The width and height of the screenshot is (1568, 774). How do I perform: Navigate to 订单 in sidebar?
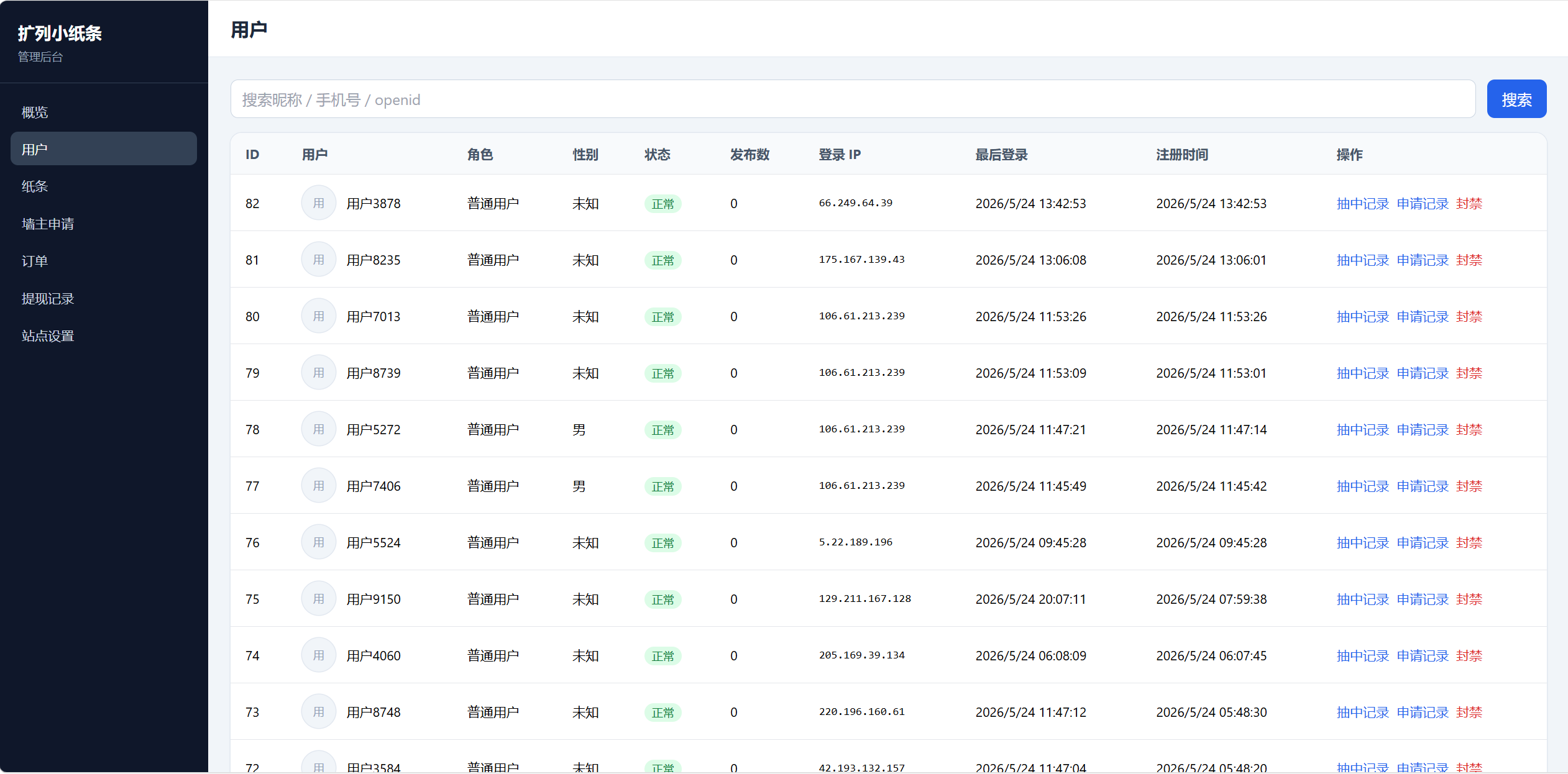coord(104,261)
